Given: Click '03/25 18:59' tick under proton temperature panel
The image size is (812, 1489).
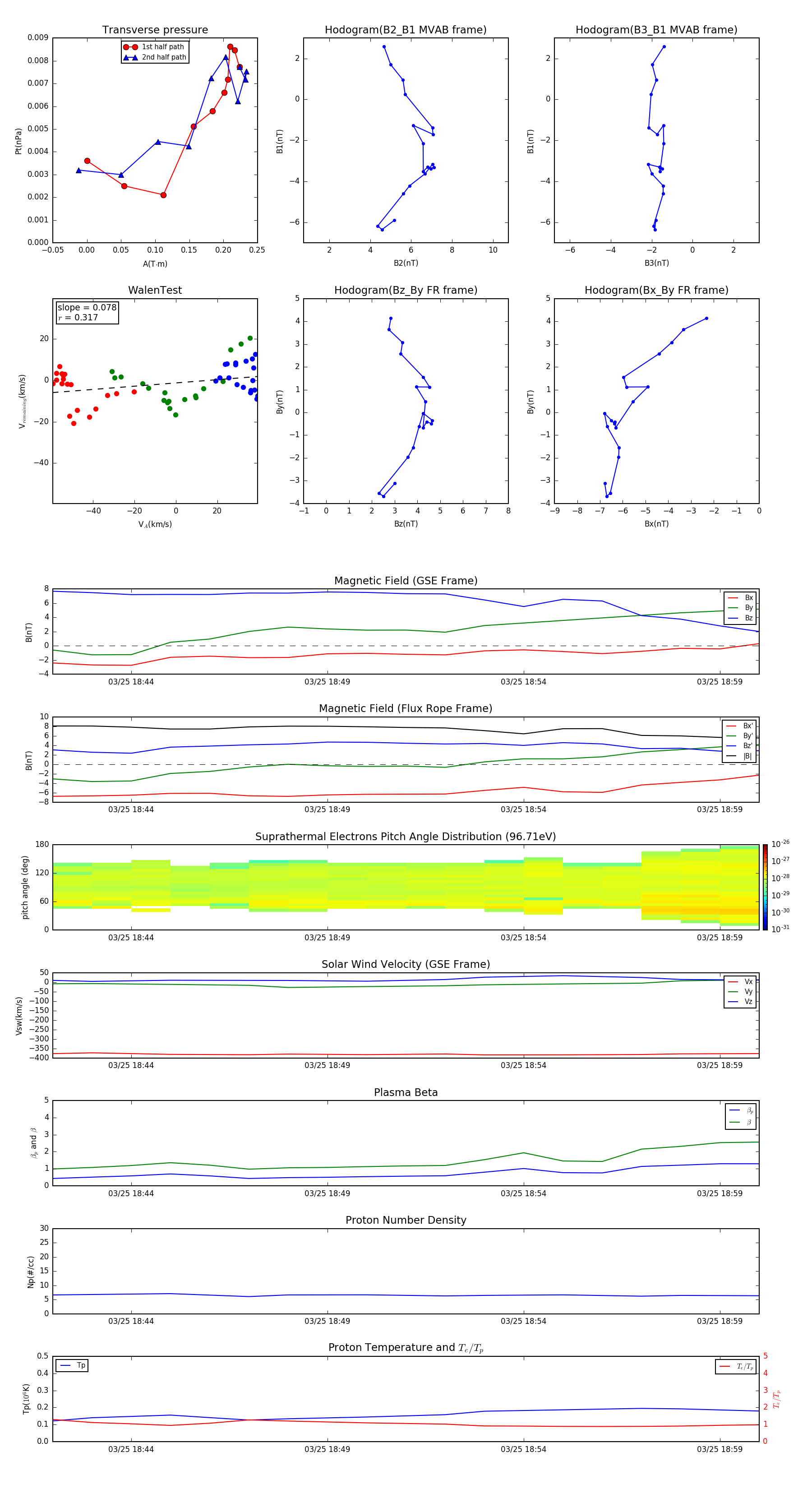Looking at the screenshot, I should (x=720, y=1449).
